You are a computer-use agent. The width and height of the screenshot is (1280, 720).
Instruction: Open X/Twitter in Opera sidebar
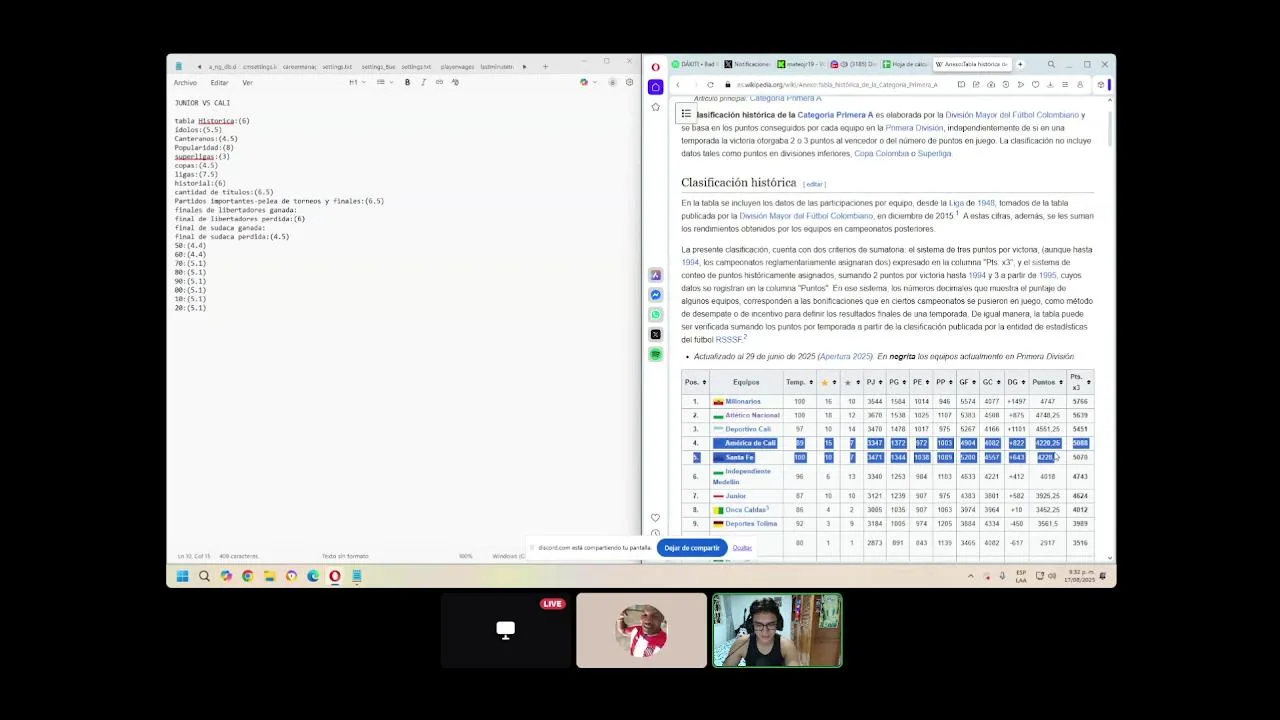pyautogui.click(x=655, y=334)
